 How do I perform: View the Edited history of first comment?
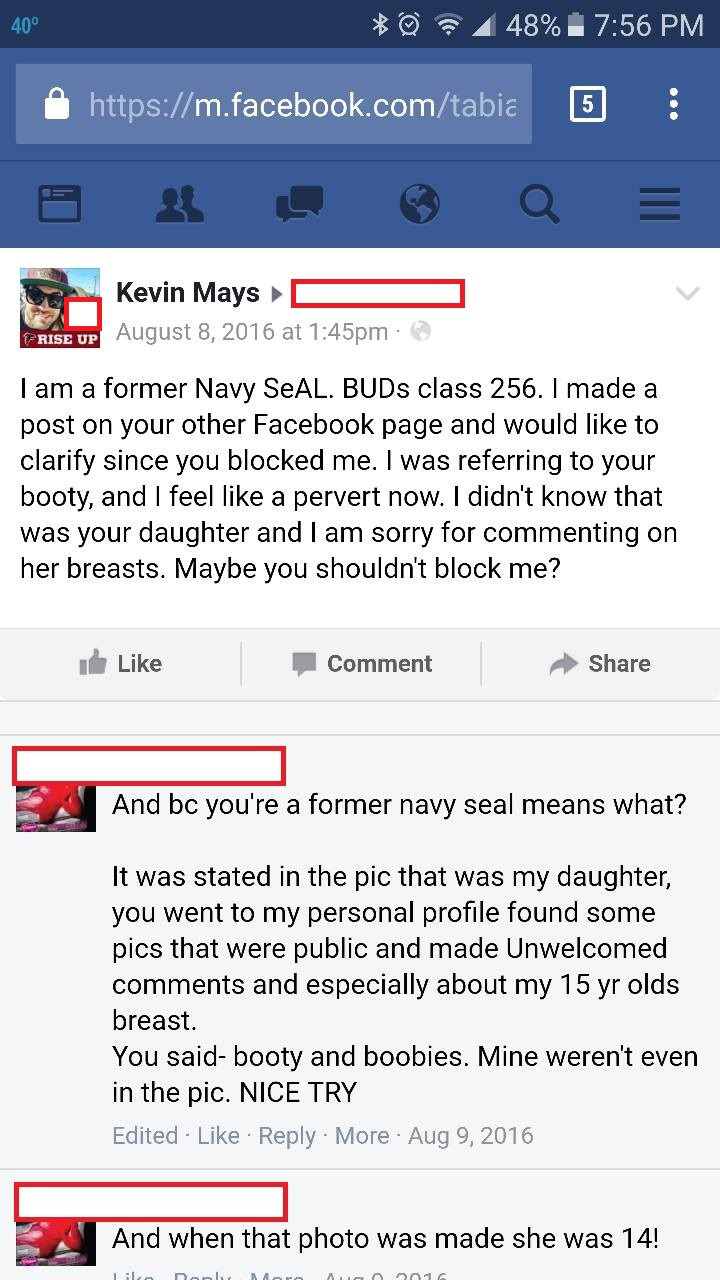(x=145, y=1136)
